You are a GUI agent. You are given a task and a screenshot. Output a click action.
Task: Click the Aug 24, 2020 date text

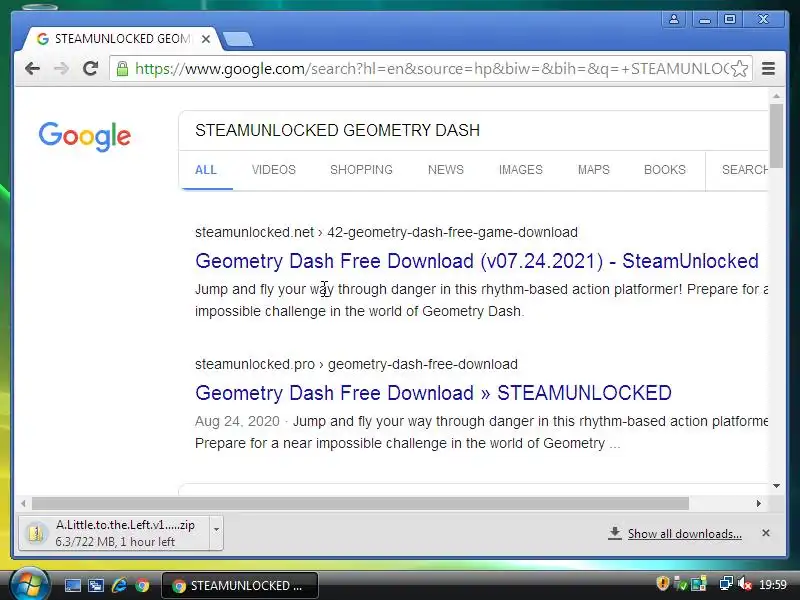(237, 421)
